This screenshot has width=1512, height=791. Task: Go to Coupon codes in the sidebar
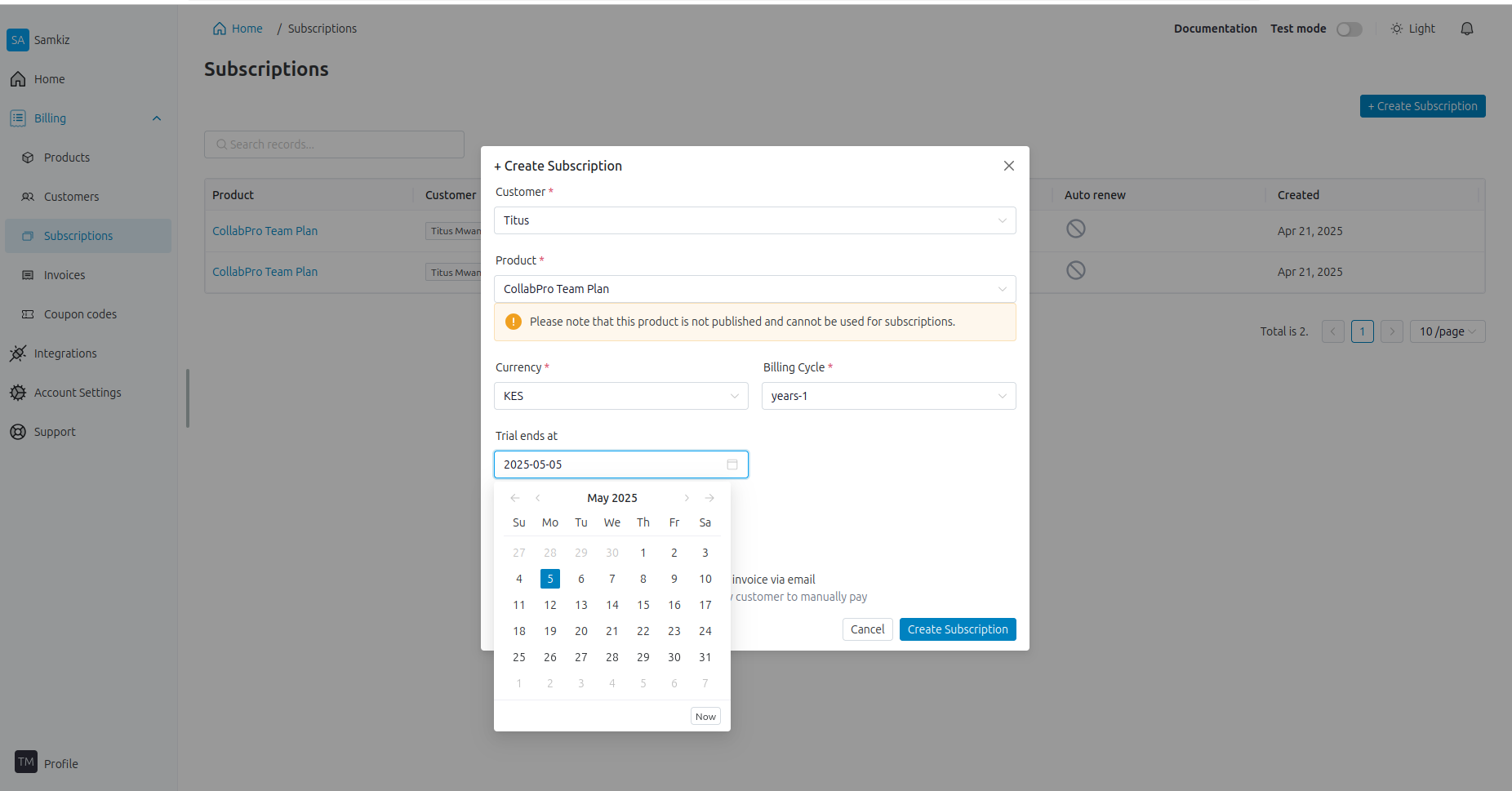[x=80, y=314]
